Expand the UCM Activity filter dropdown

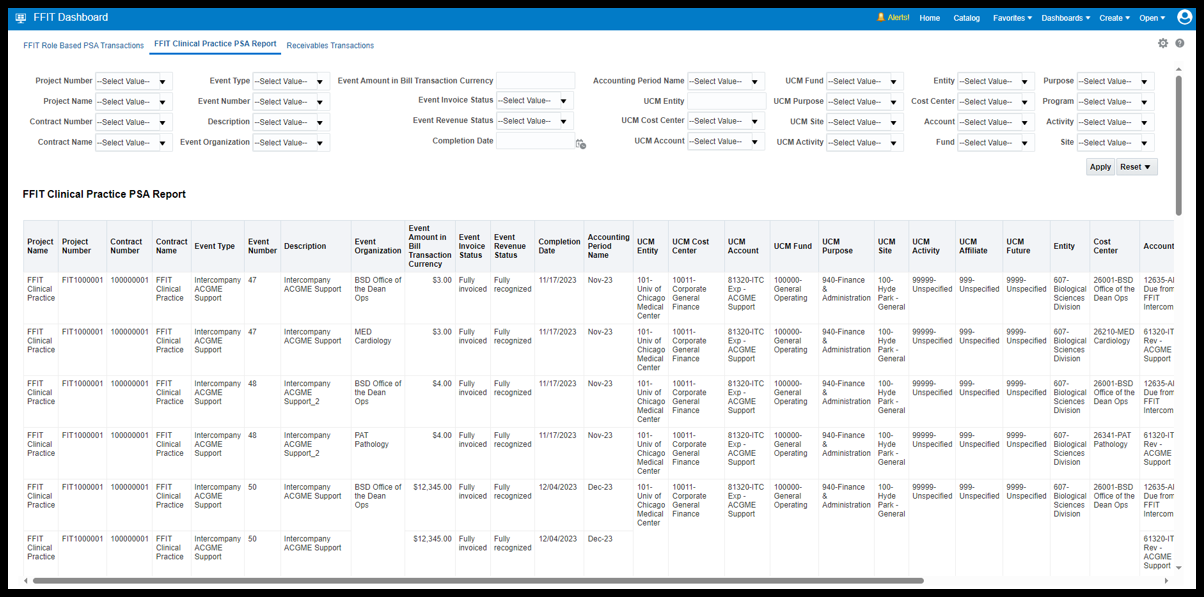point(865,143)
